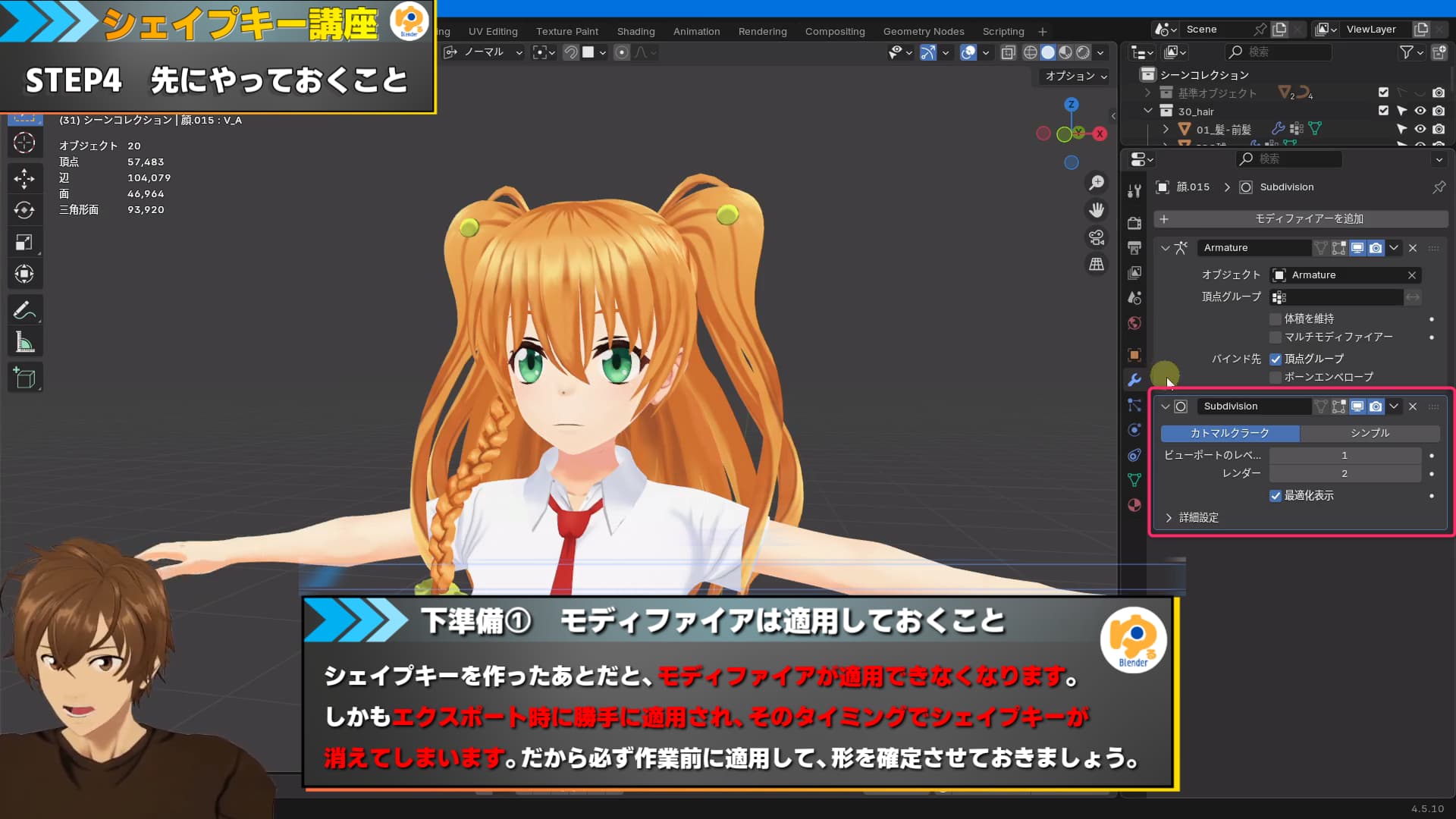Open the World properties tab
This screenshot has height=819, width=1456.
(1134, 323)
